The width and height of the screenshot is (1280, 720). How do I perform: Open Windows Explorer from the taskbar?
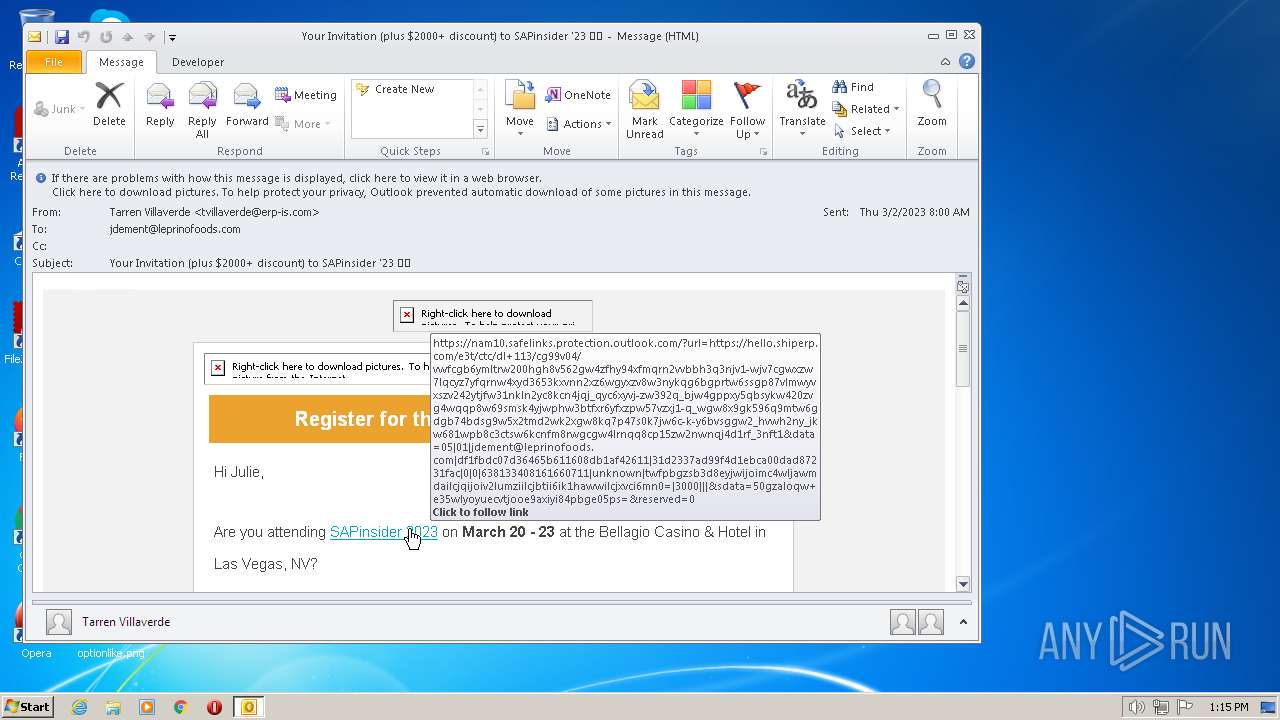click(113, 707)
